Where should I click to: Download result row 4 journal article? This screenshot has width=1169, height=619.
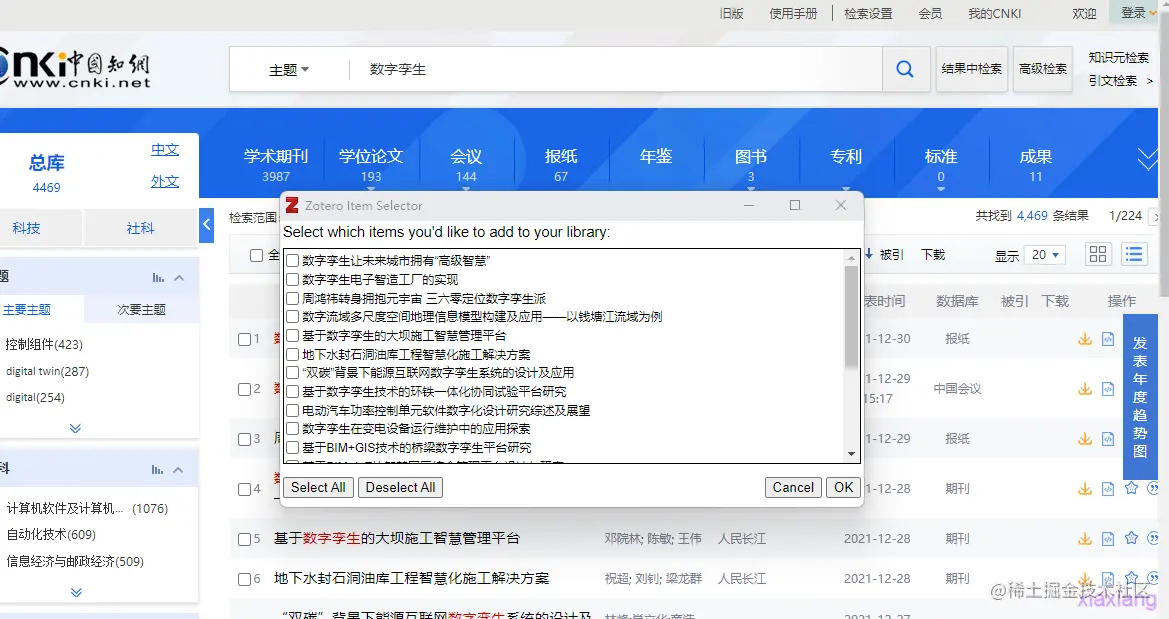click(1085, 488)
